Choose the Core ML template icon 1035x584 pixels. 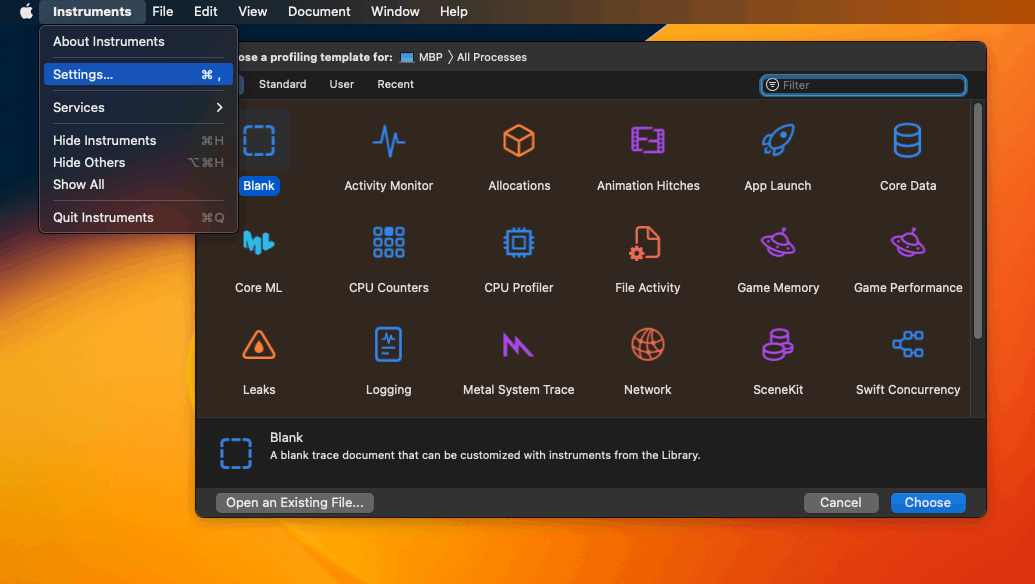click(258, 242)
